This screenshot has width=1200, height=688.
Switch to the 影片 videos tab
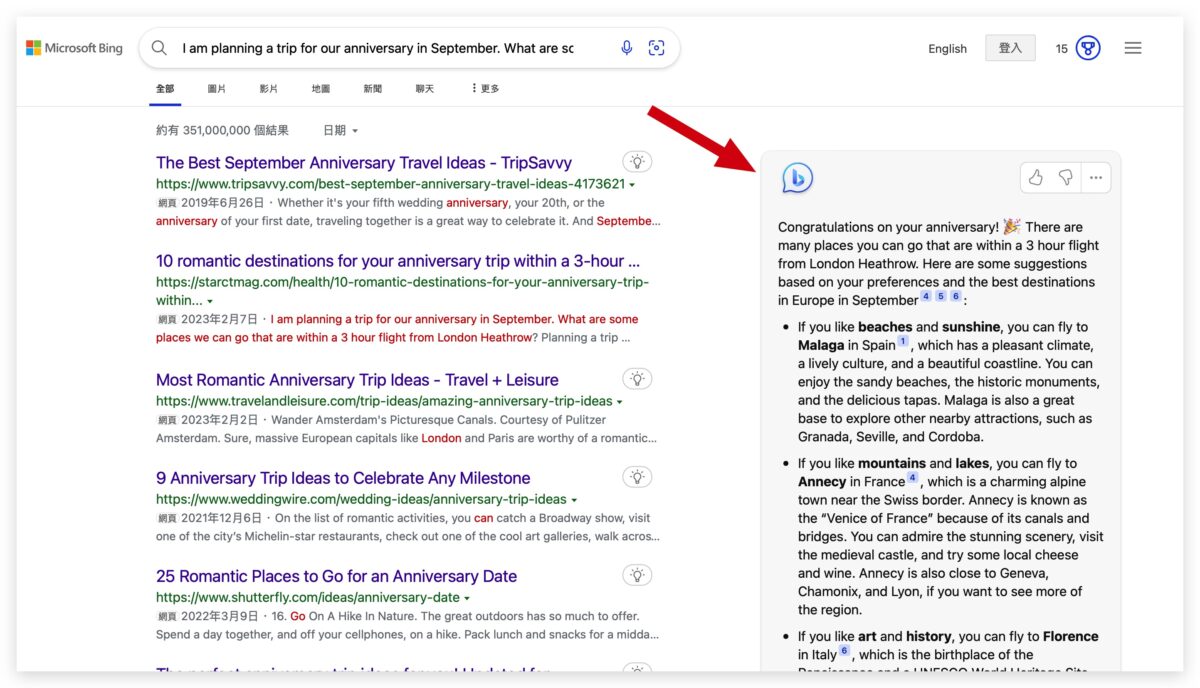pos(268,89)
